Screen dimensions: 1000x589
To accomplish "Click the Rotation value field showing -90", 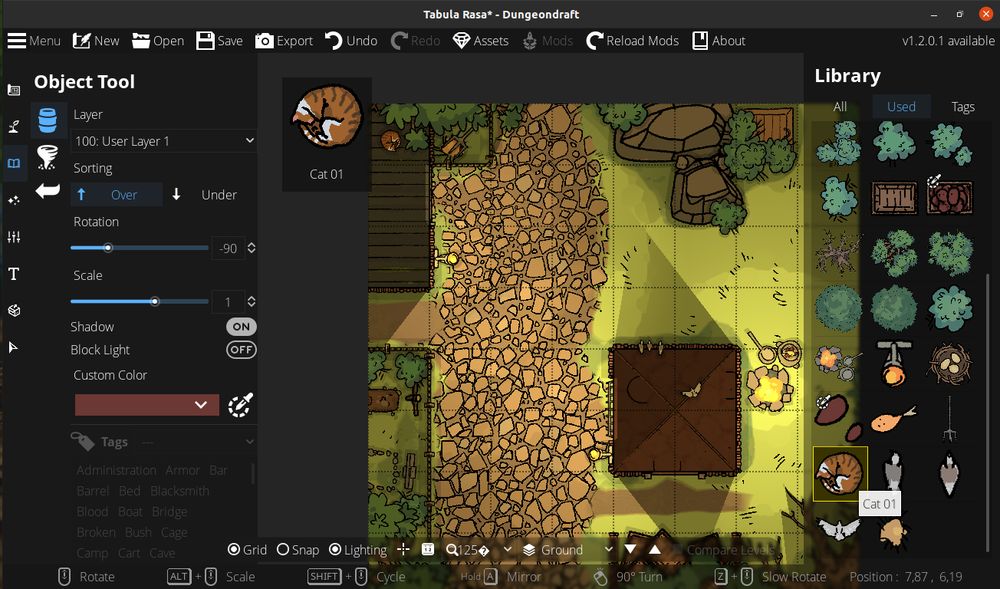I will (228, 248).
